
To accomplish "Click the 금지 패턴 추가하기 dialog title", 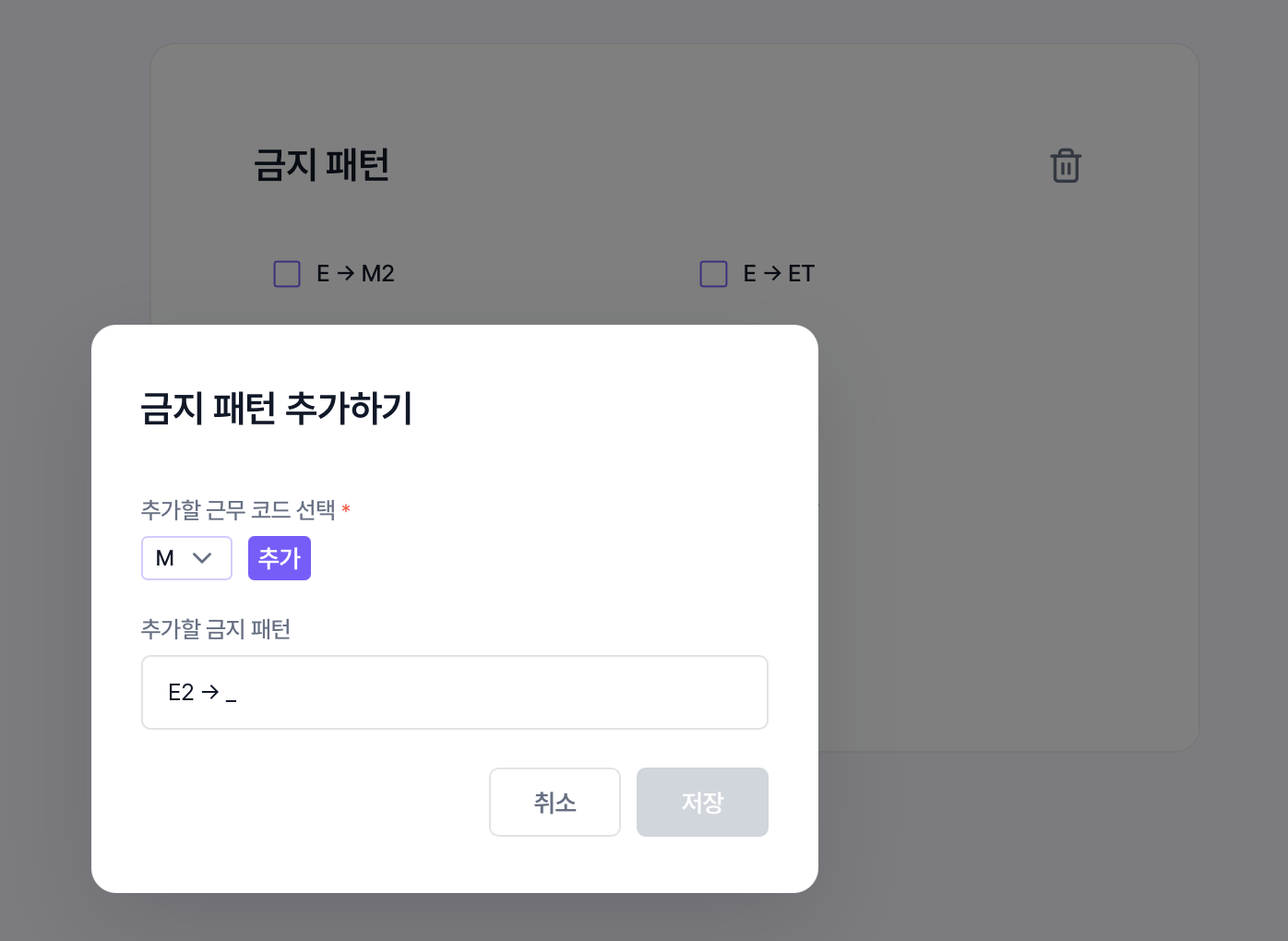I will [276, 408].
